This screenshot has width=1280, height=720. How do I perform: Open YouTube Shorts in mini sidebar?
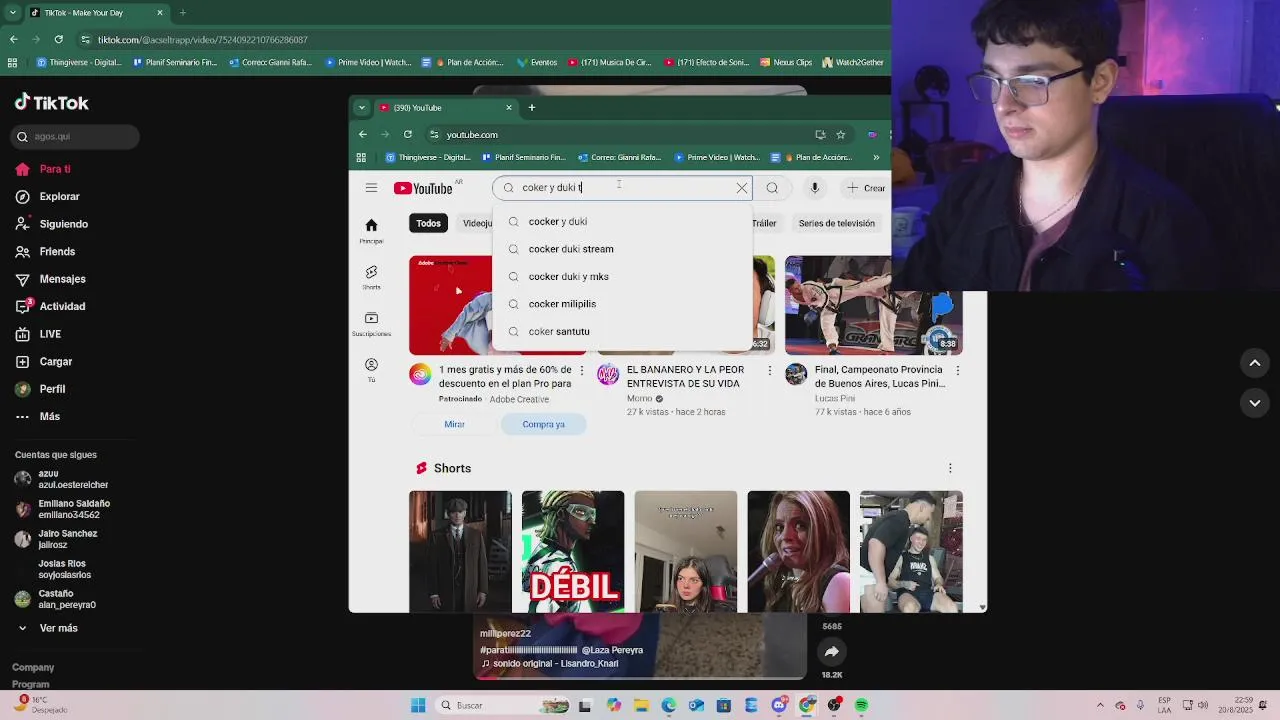coord(371,278)
